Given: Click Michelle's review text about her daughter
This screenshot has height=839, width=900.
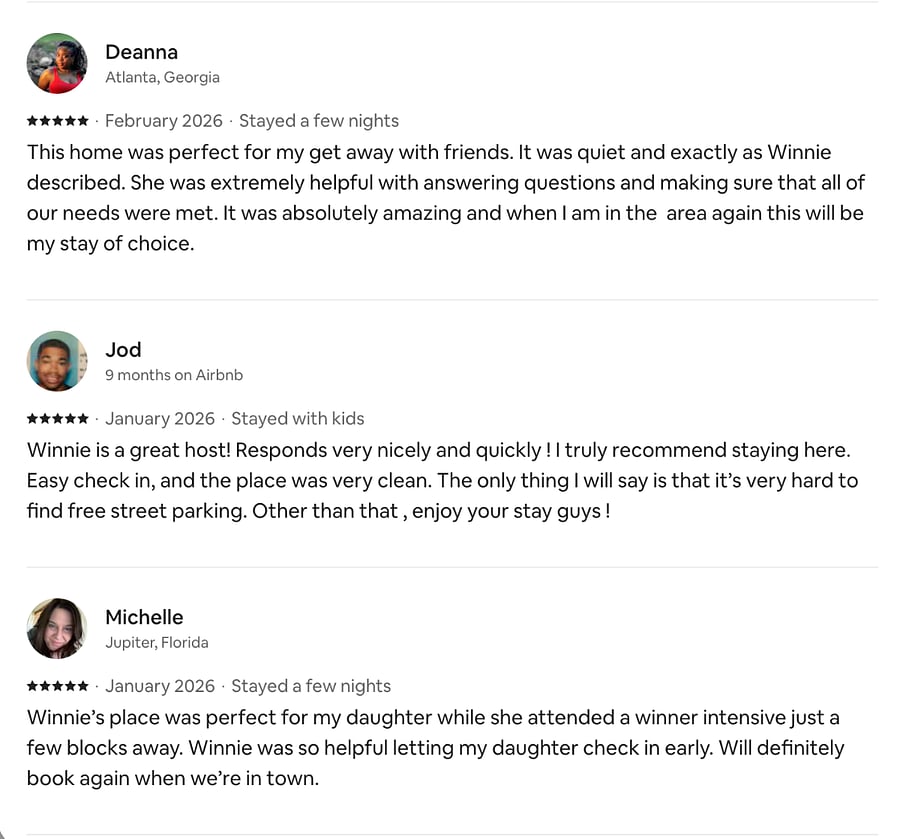Looking at the screenshot, I should tap(435, 748).
